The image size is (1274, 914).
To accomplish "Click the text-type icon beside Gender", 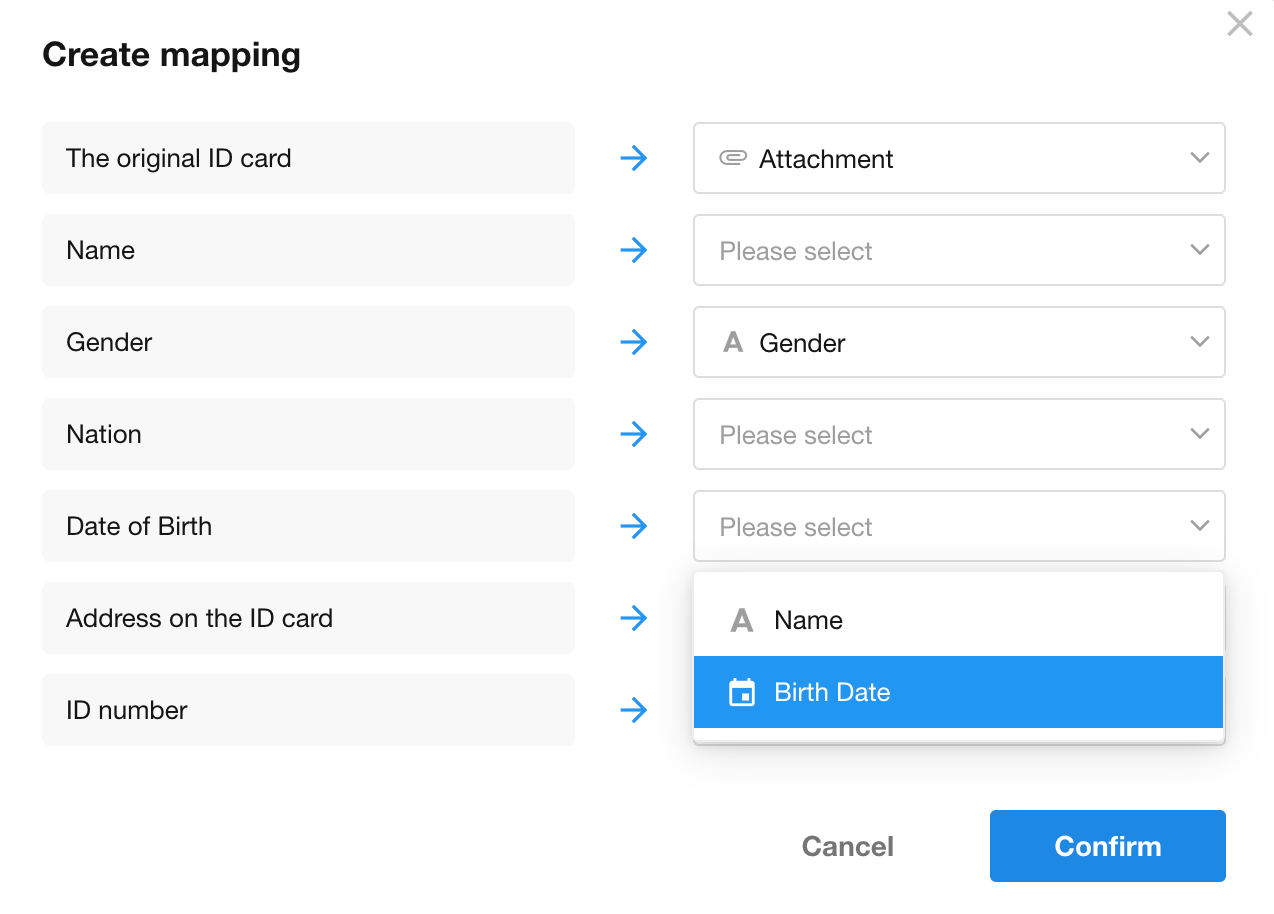I will (733, 343).
